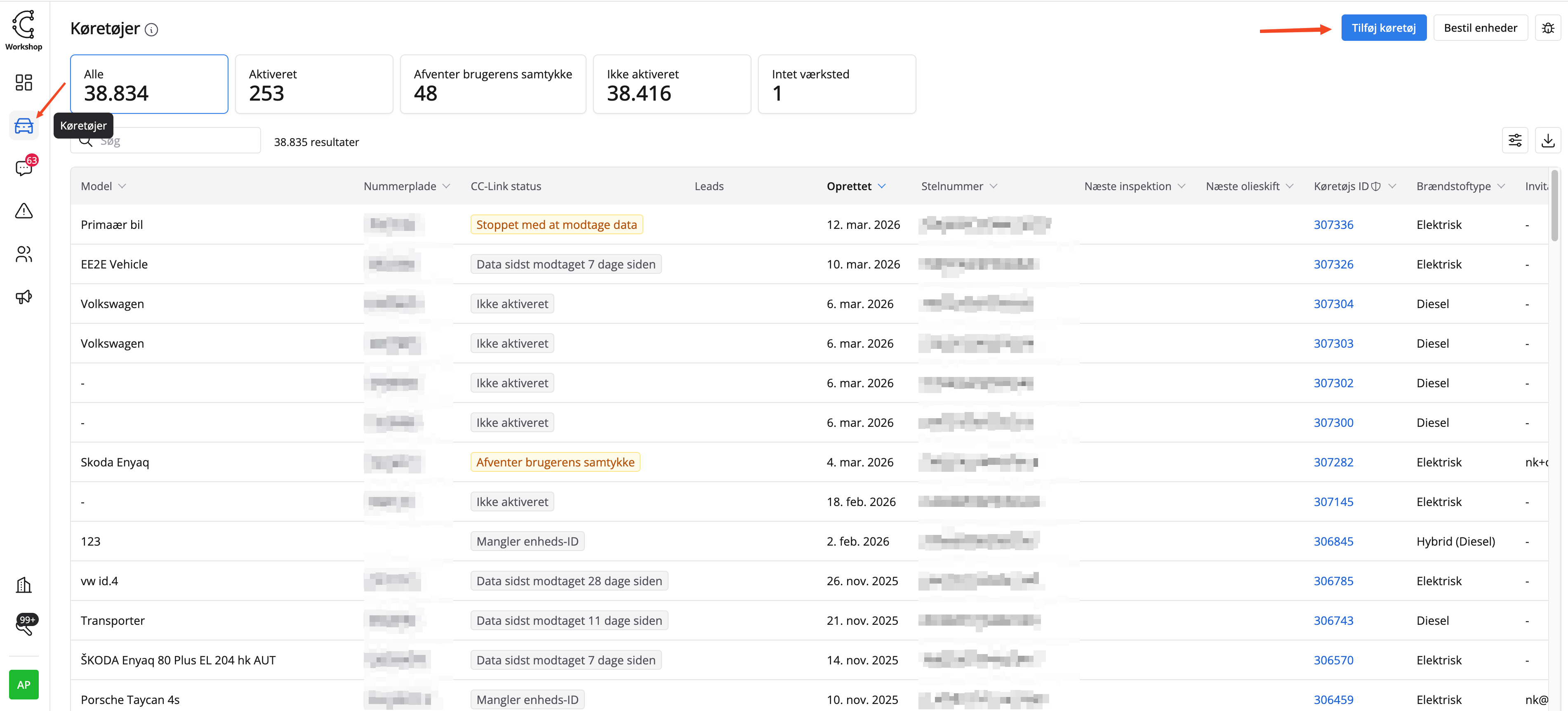The width and height of the screenshot is (1568, 711).
Task: Click the info icon beside Køretøjer heading
Action: (152, 30)
